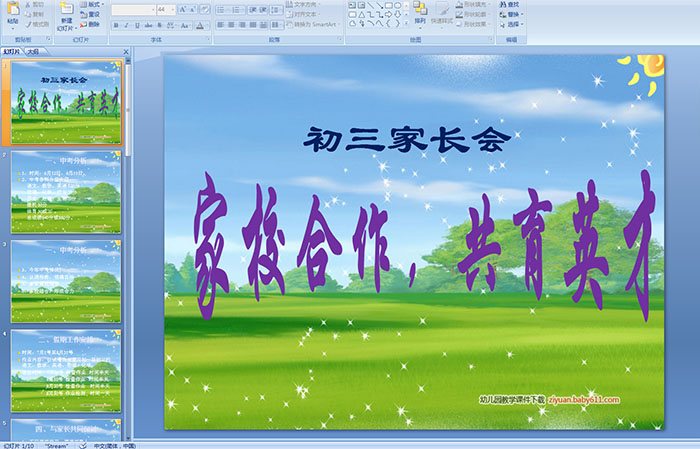The width and height of the screenshot is (700, 449).
Task: Click the Bullets list icon
Action: pos(221,9)
